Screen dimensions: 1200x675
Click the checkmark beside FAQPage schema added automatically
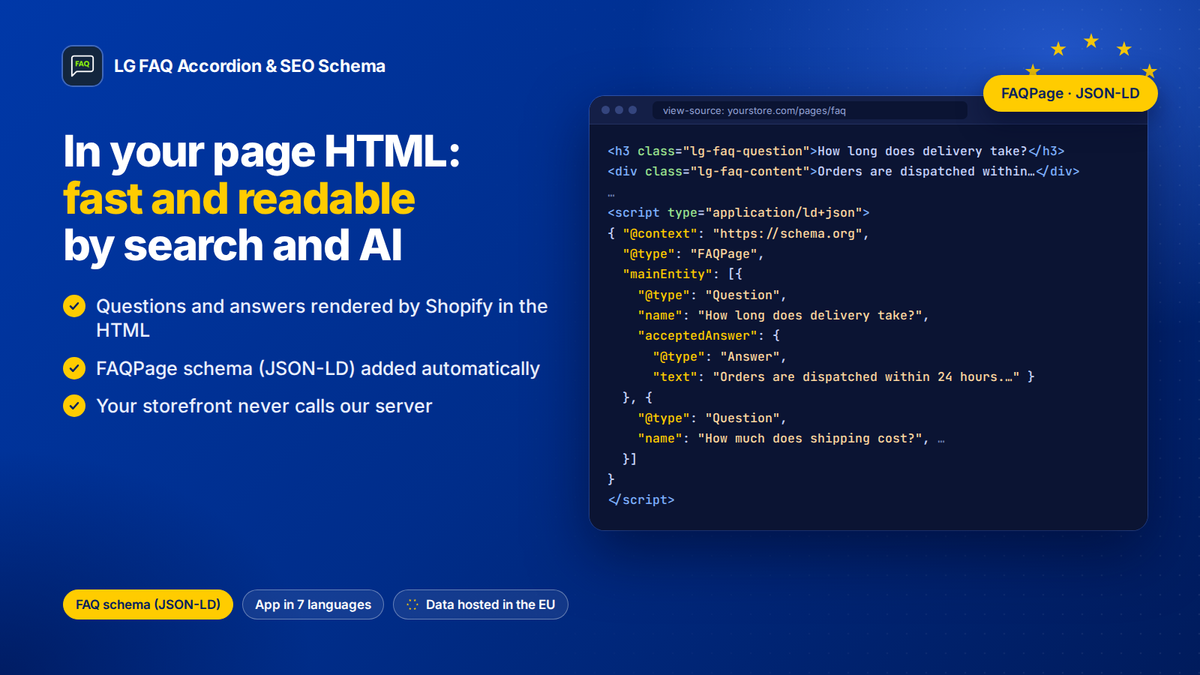pyautogui.click(x=74, y=368)
